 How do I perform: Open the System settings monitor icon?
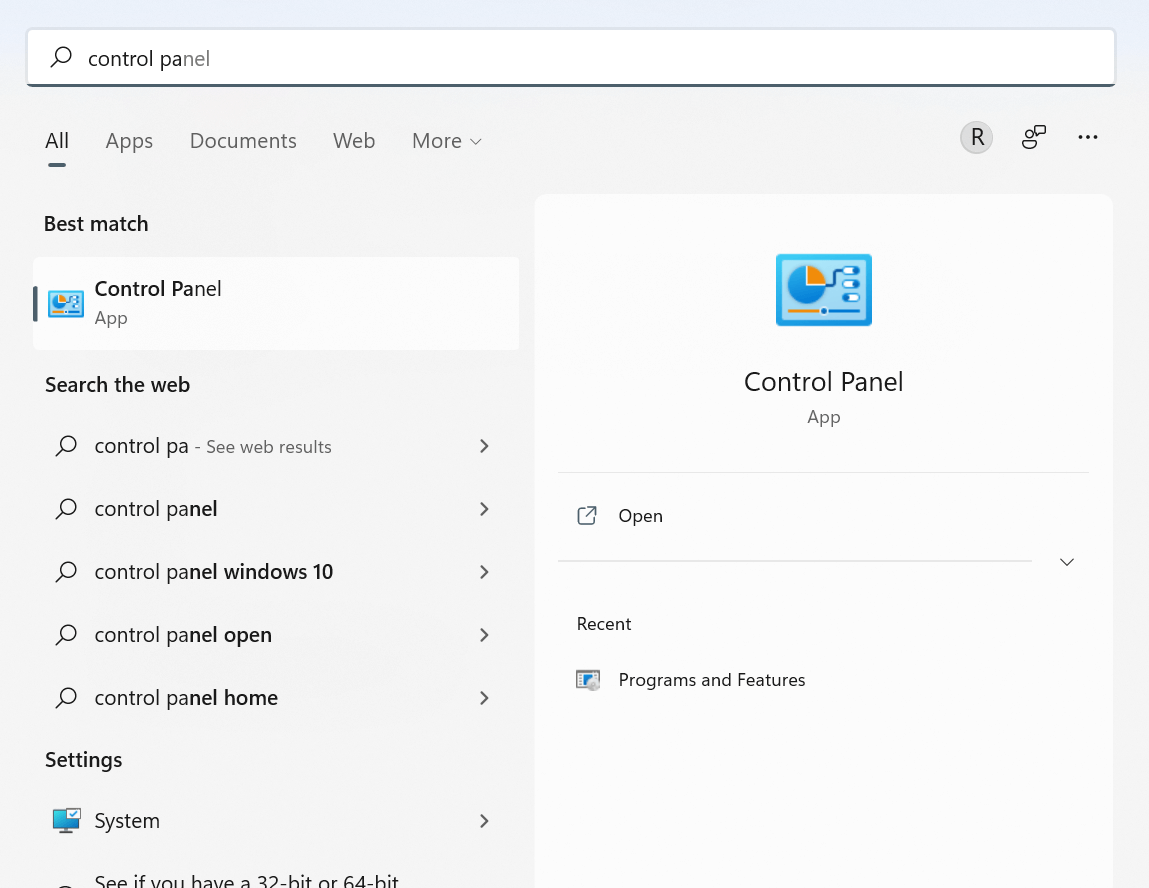(x=65, y=820)
